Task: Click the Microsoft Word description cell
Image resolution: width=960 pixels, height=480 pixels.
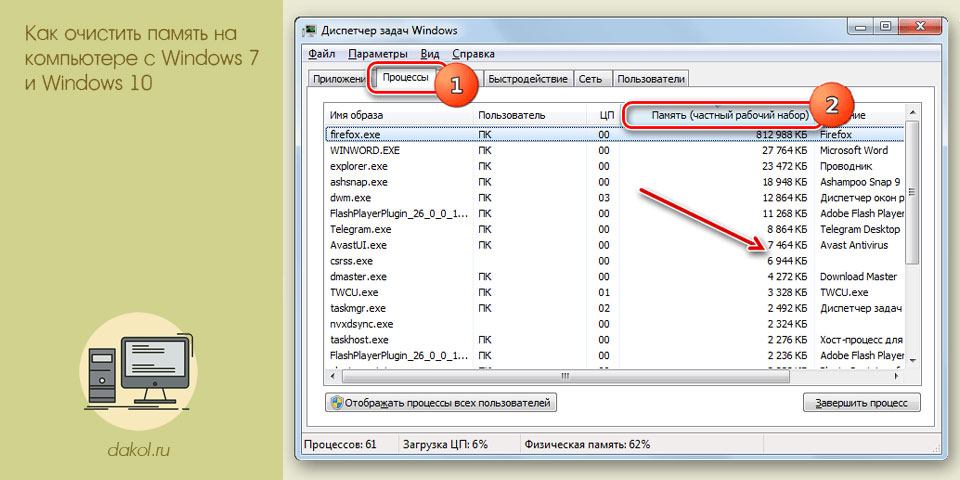Action: pyautogui.click(x=853, y=150)
